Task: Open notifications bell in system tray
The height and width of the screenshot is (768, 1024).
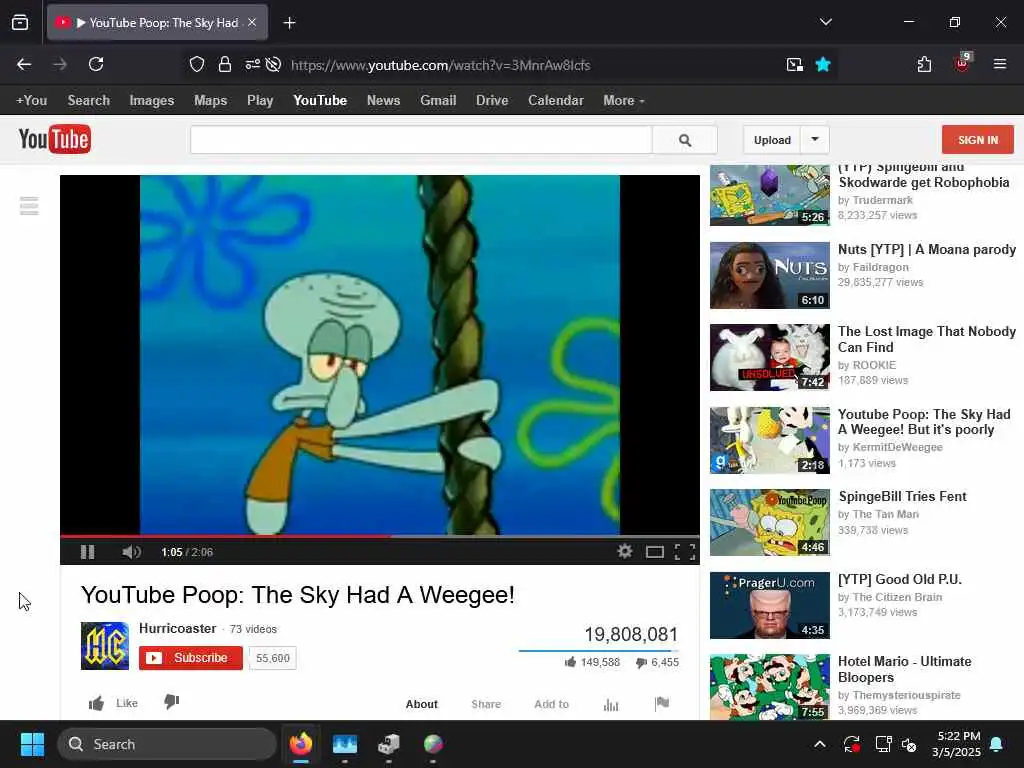Action: click(997, 744)
